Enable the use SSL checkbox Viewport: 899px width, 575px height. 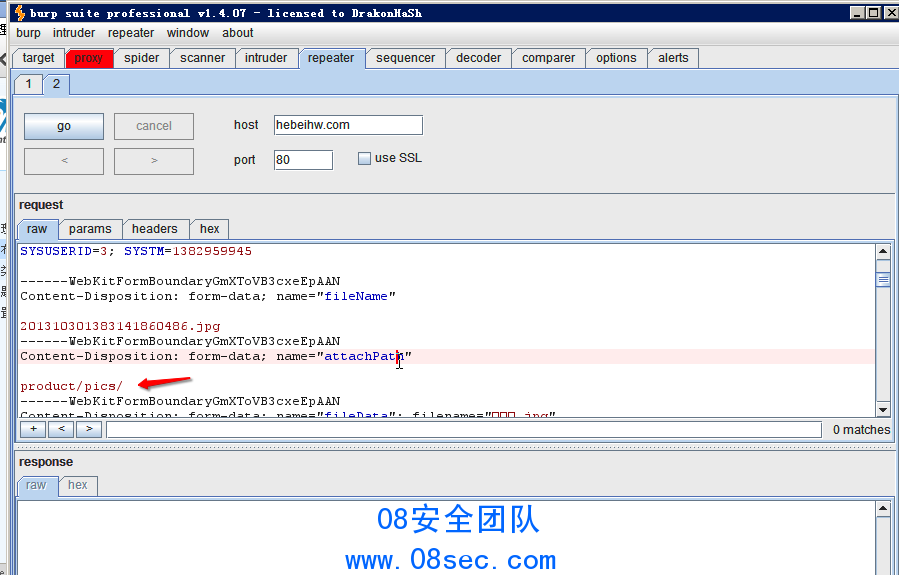coord(364,158)
